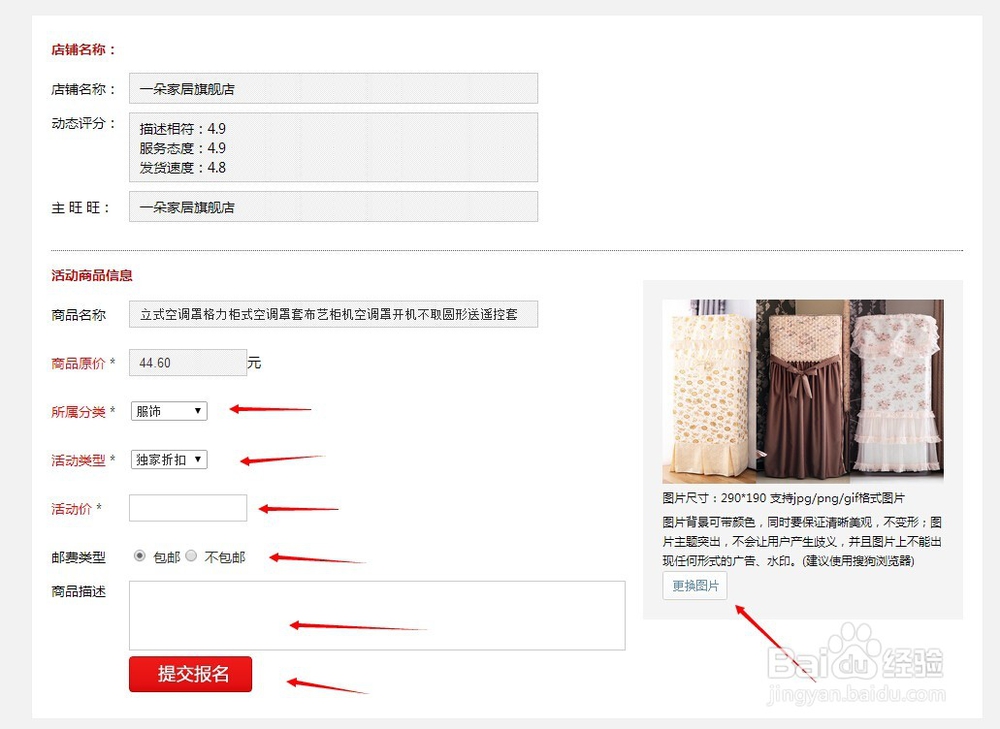The height and width of the screenshot is (729, 1000).
Task: Click the 商品原价 field showing 44.60
Action: click(x=187, y=362)
